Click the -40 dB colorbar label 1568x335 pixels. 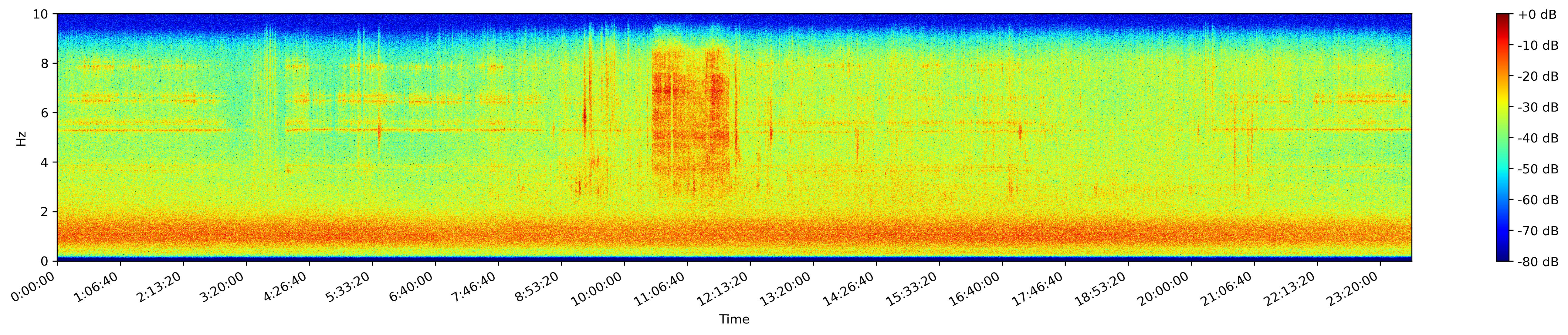(x=1538, y=139)
